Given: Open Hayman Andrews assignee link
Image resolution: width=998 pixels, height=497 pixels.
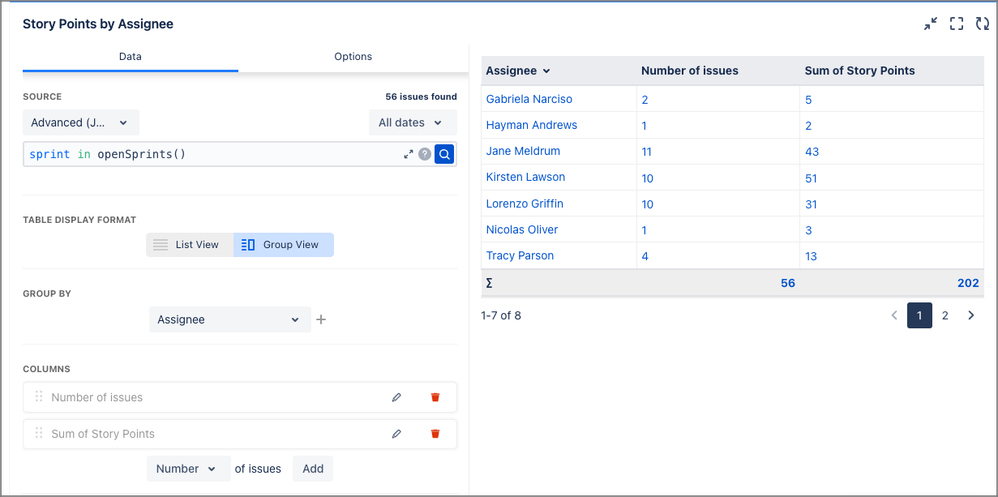Looking at the screenshot, I should click(531, 125).
